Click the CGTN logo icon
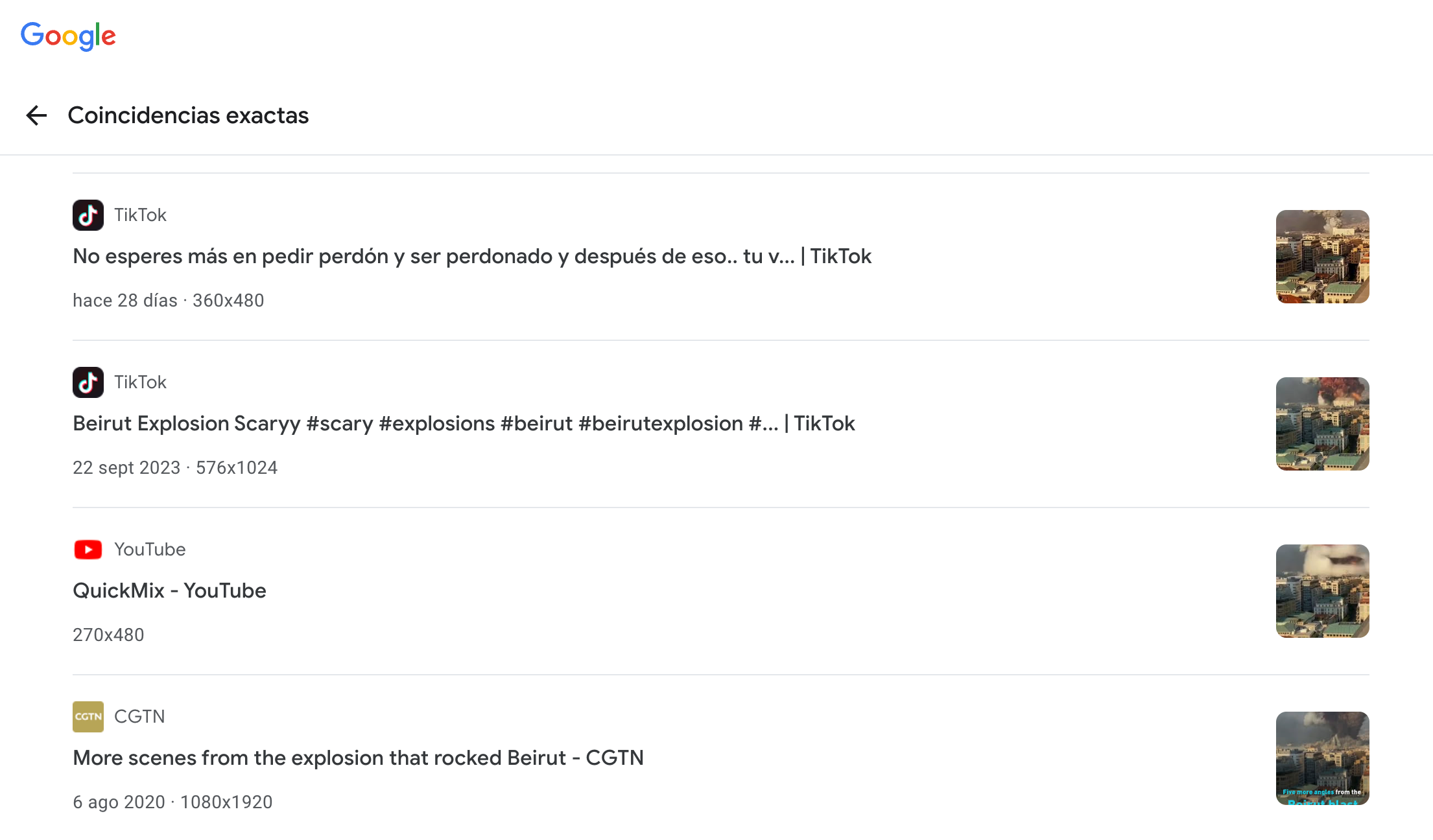The image size is (1433, 840). 88,717
